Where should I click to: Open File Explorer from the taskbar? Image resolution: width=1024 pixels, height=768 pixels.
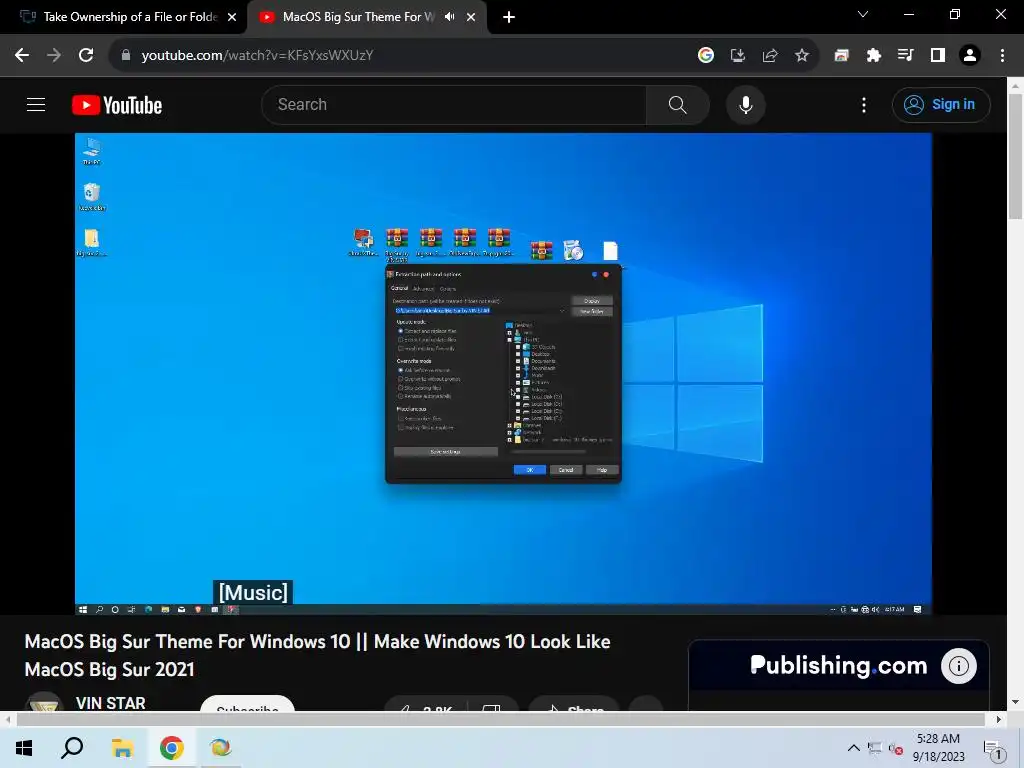122,748
